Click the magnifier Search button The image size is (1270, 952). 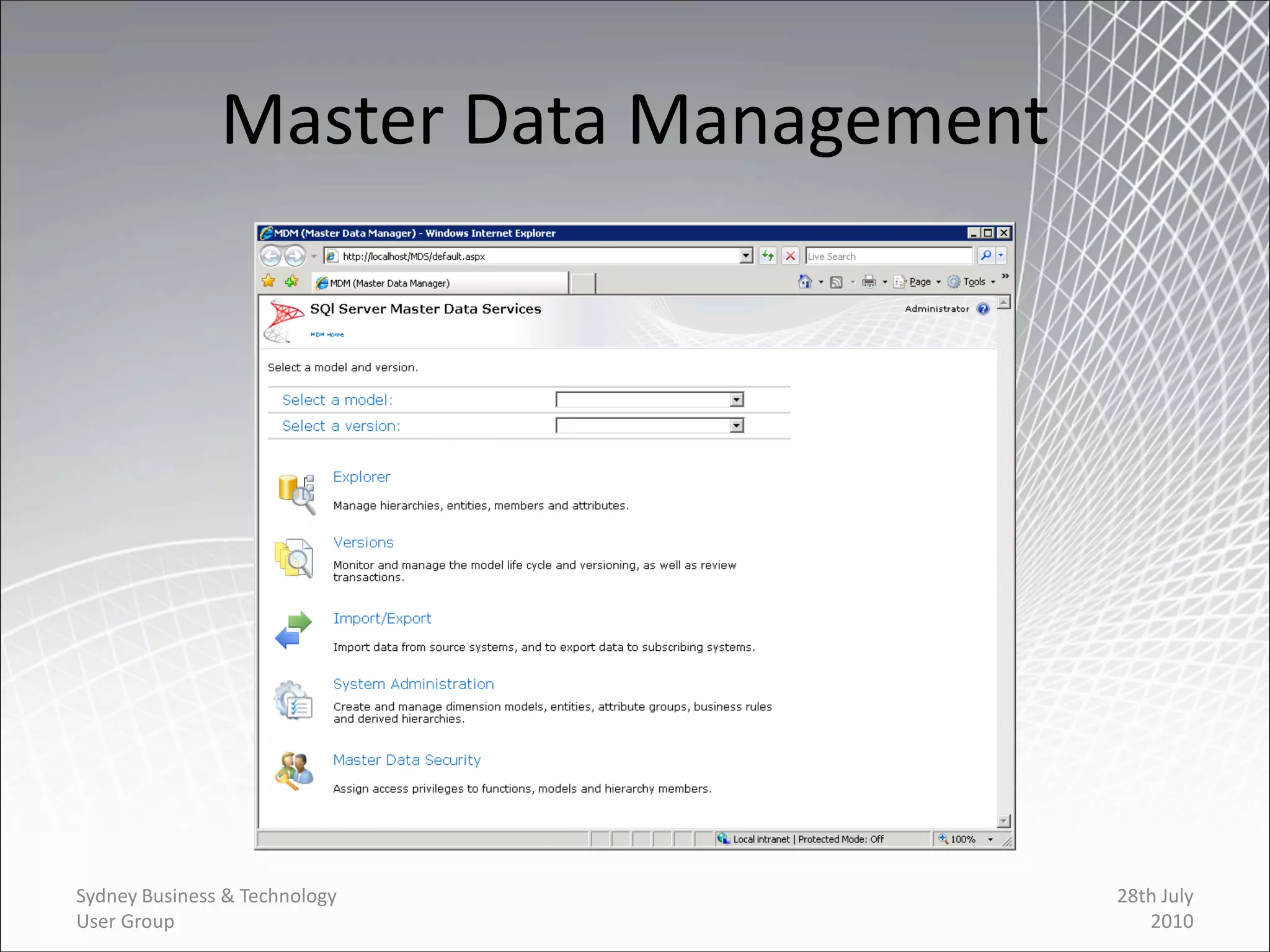[985, 255]
